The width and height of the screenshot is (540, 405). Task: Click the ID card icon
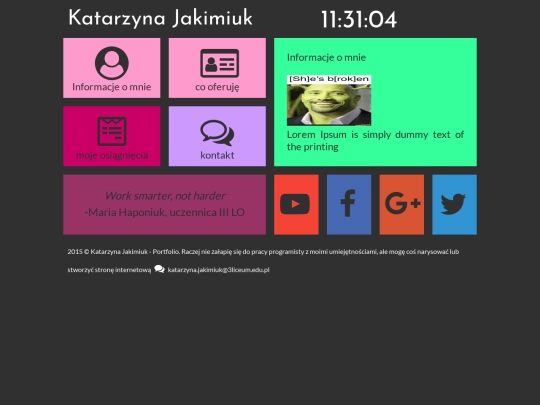219,63
